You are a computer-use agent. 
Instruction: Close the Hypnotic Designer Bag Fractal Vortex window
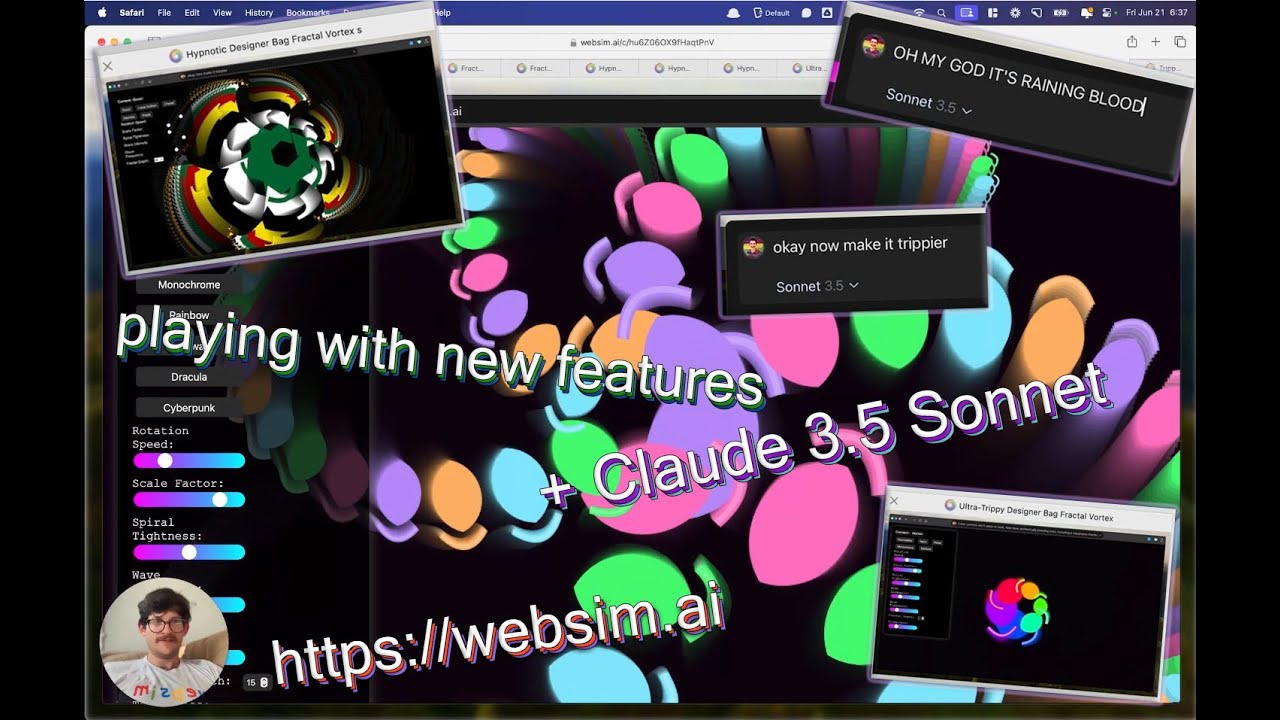coord(108,66)
